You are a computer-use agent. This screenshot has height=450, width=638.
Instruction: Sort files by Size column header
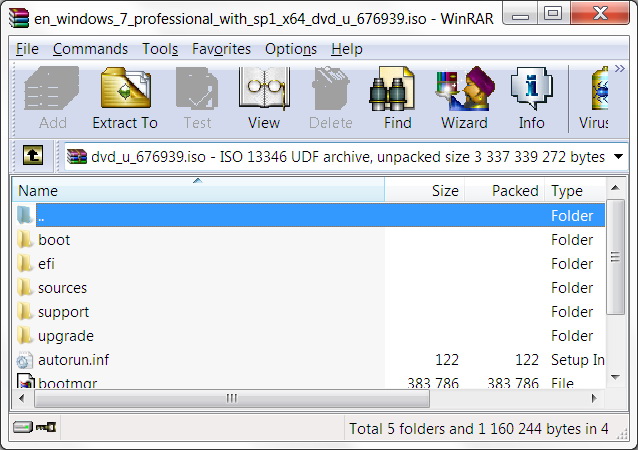coord(424,190)
